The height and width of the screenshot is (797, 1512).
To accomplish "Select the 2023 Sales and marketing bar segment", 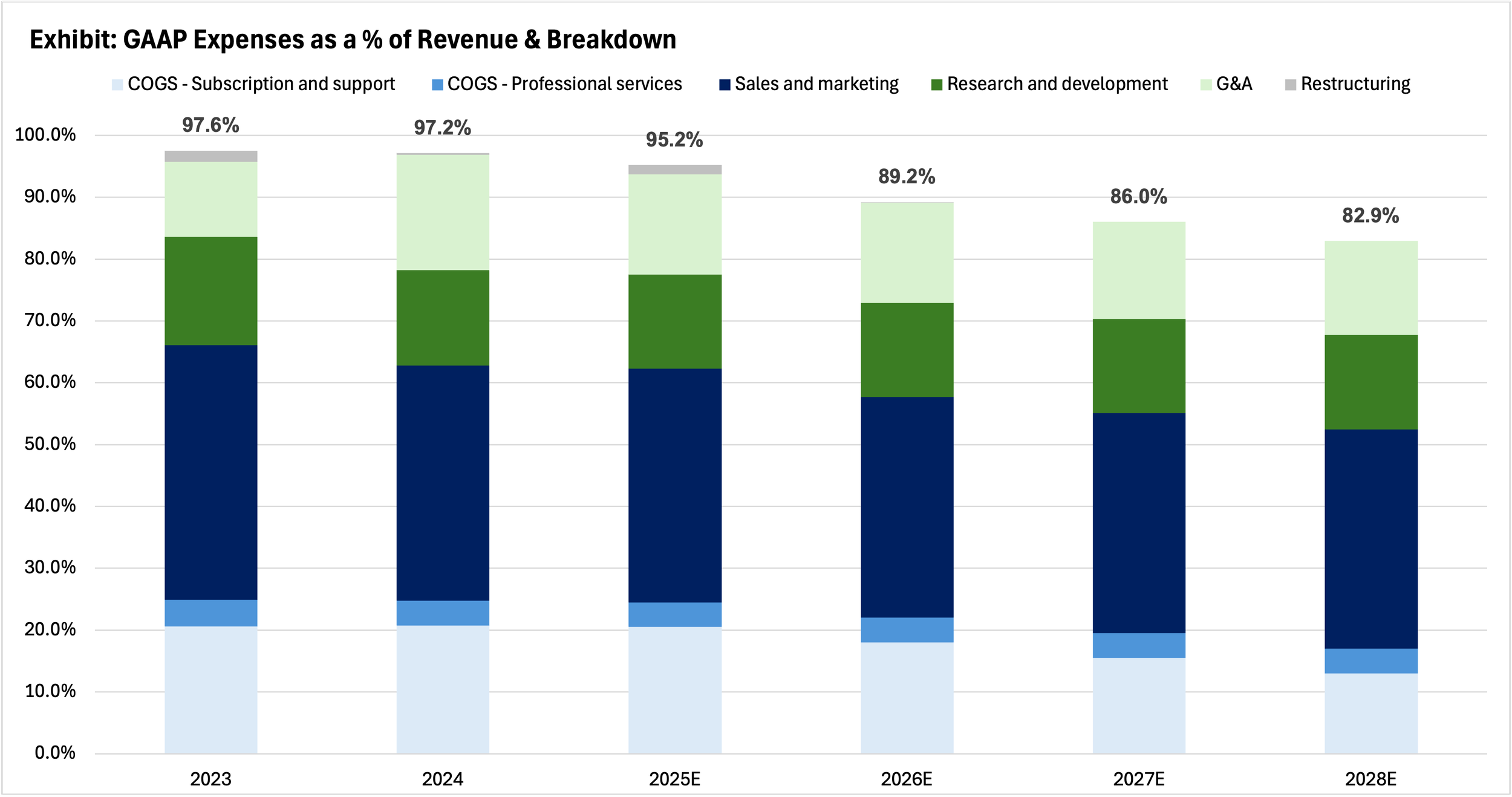I will click(x=210, y=472).
